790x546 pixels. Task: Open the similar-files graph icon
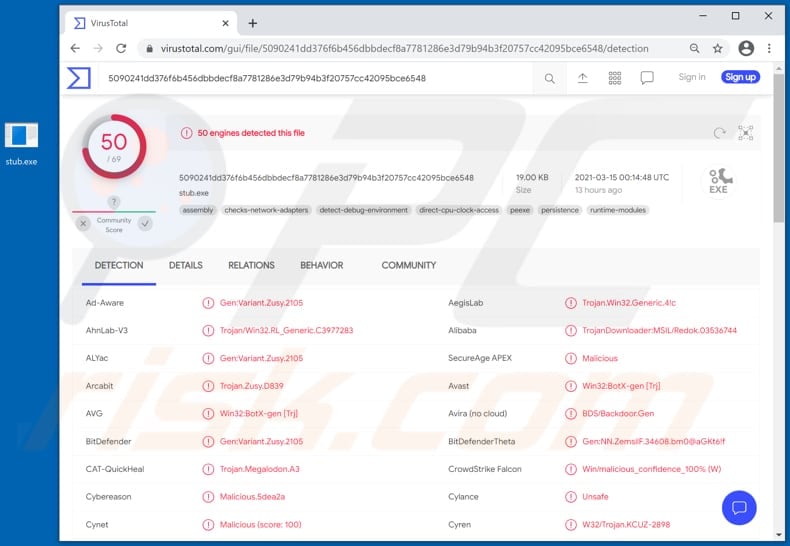(x=746, y=133)
